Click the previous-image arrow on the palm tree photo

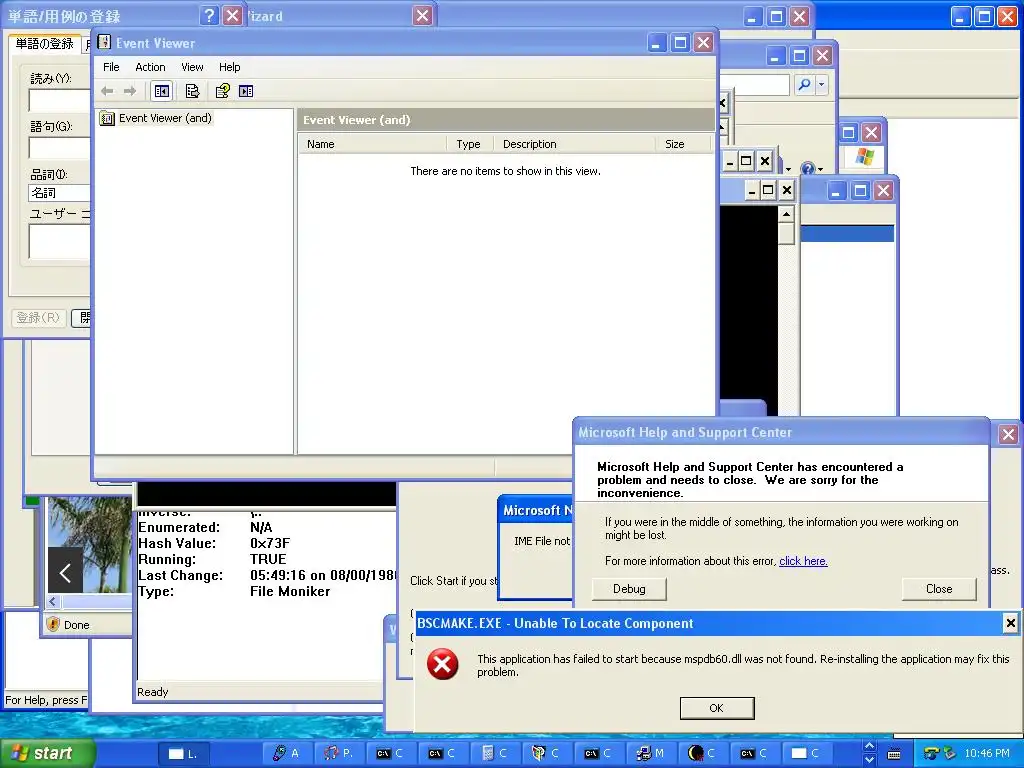pyautogui.click(x=65, y=573)
